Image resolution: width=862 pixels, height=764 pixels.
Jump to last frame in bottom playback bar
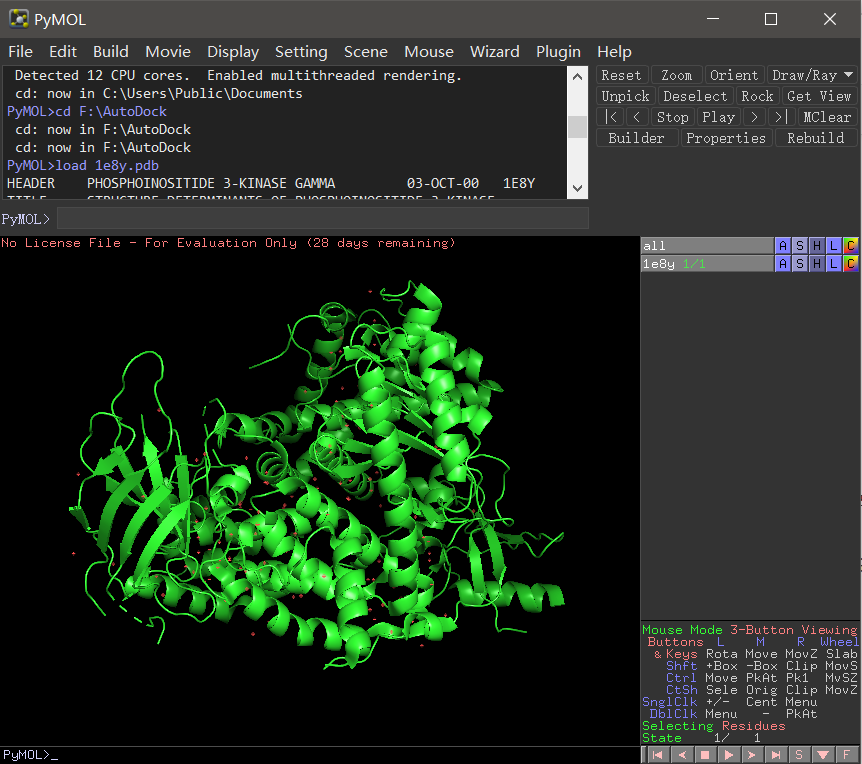776,755
